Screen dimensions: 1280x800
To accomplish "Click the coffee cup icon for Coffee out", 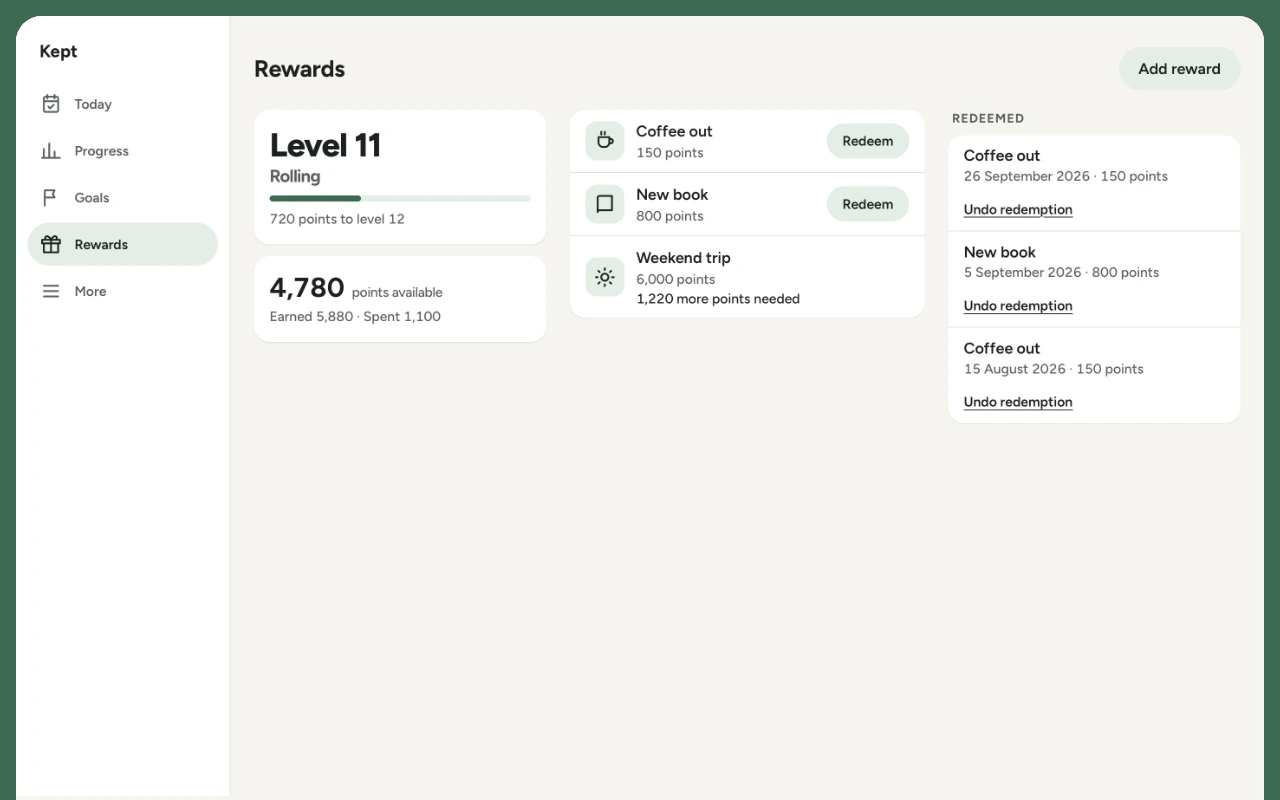I will [x=605, y=141].
